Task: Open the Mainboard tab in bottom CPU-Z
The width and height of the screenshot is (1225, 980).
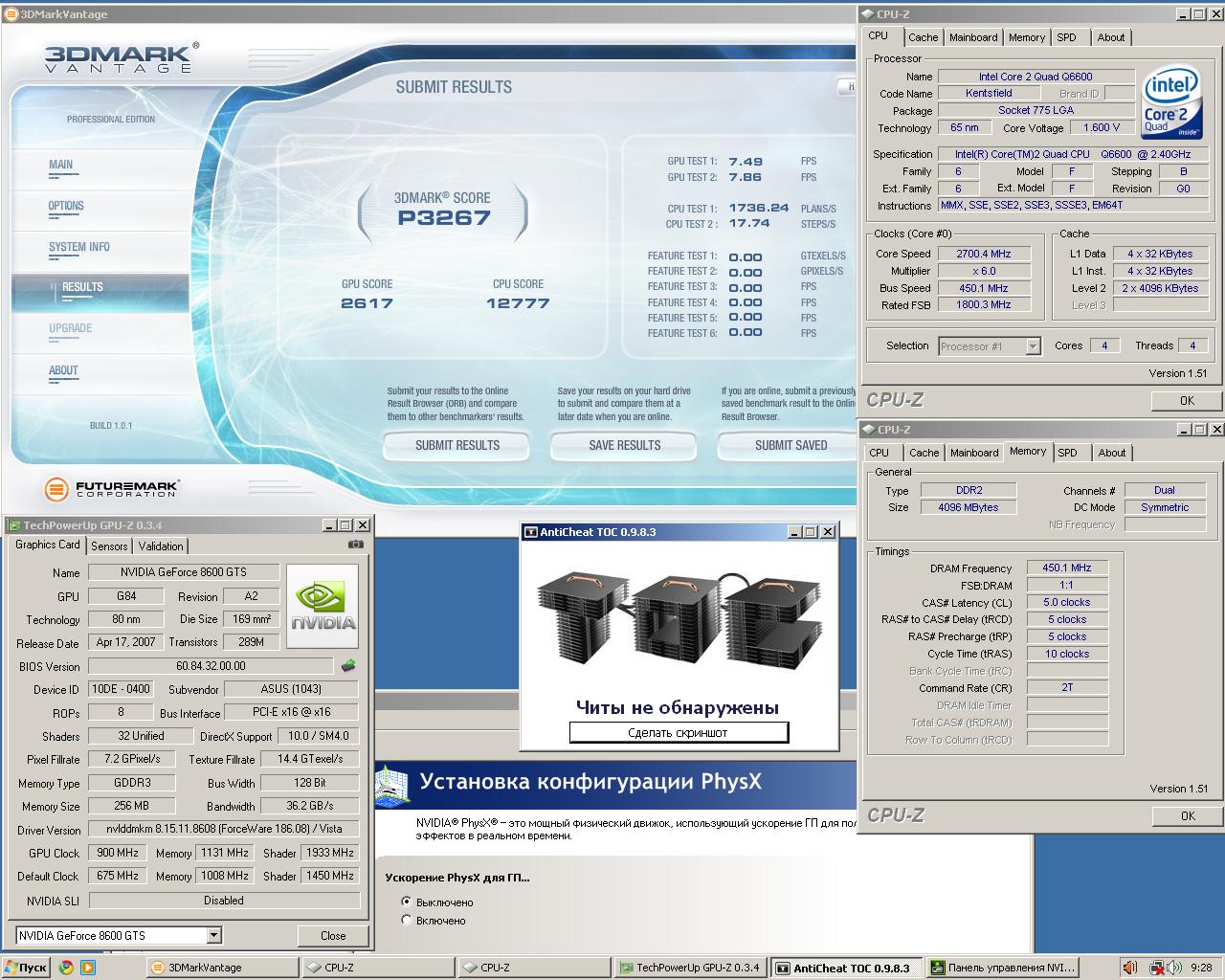Action: 974,453
